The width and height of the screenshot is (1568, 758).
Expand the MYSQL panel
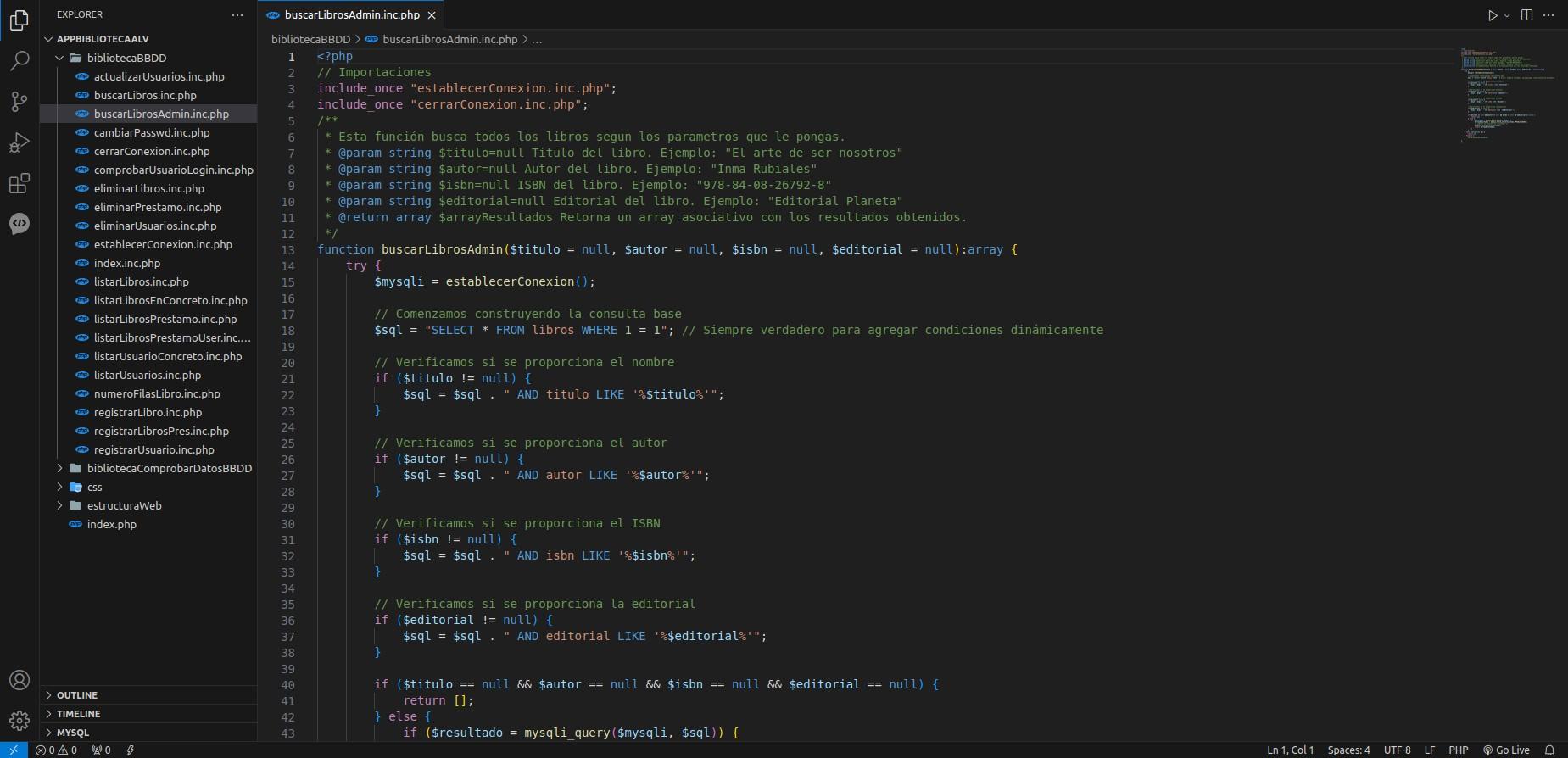pos(148,733)
